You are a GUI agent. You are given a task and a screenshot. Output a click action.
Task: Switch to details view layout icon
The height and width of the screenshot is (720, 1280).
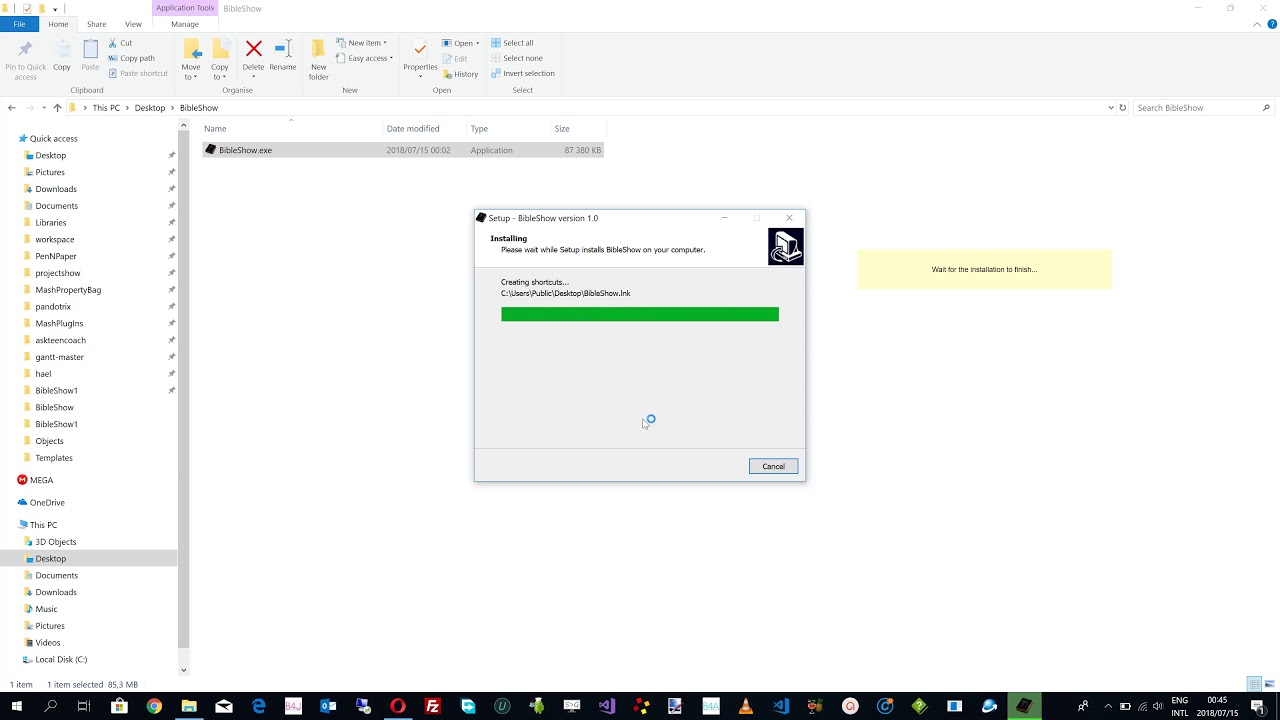1254,684
